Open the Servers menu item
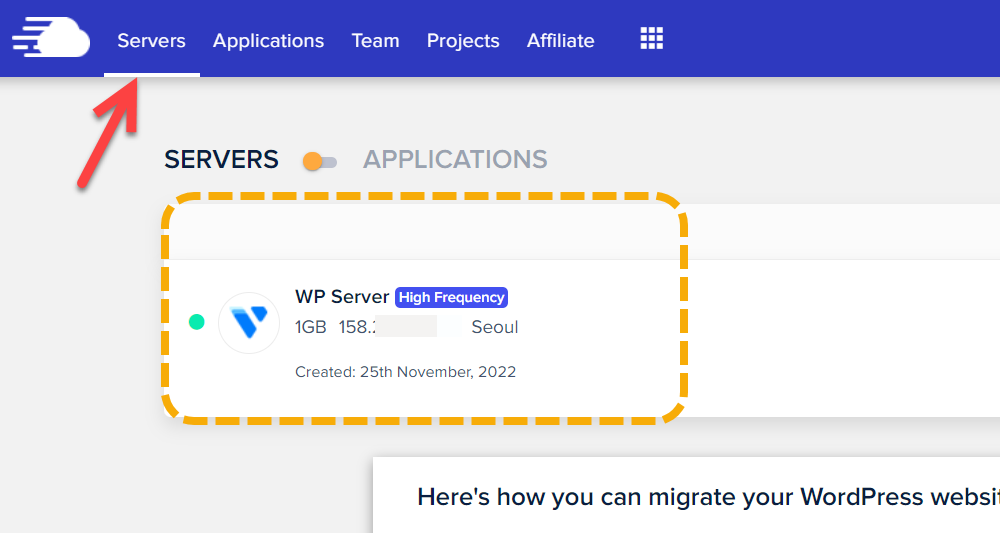Screen dimensions: 1000x533 [x=151, y=40]
